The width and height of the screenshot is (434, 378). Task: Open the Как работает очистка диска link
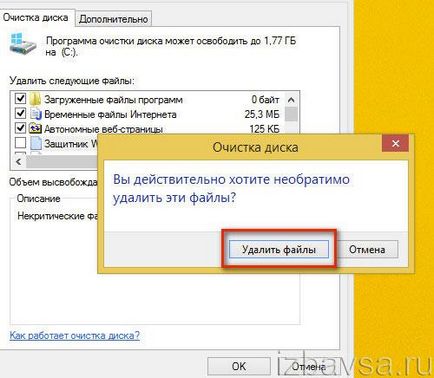pyautogui.click(x=75, y=335)
